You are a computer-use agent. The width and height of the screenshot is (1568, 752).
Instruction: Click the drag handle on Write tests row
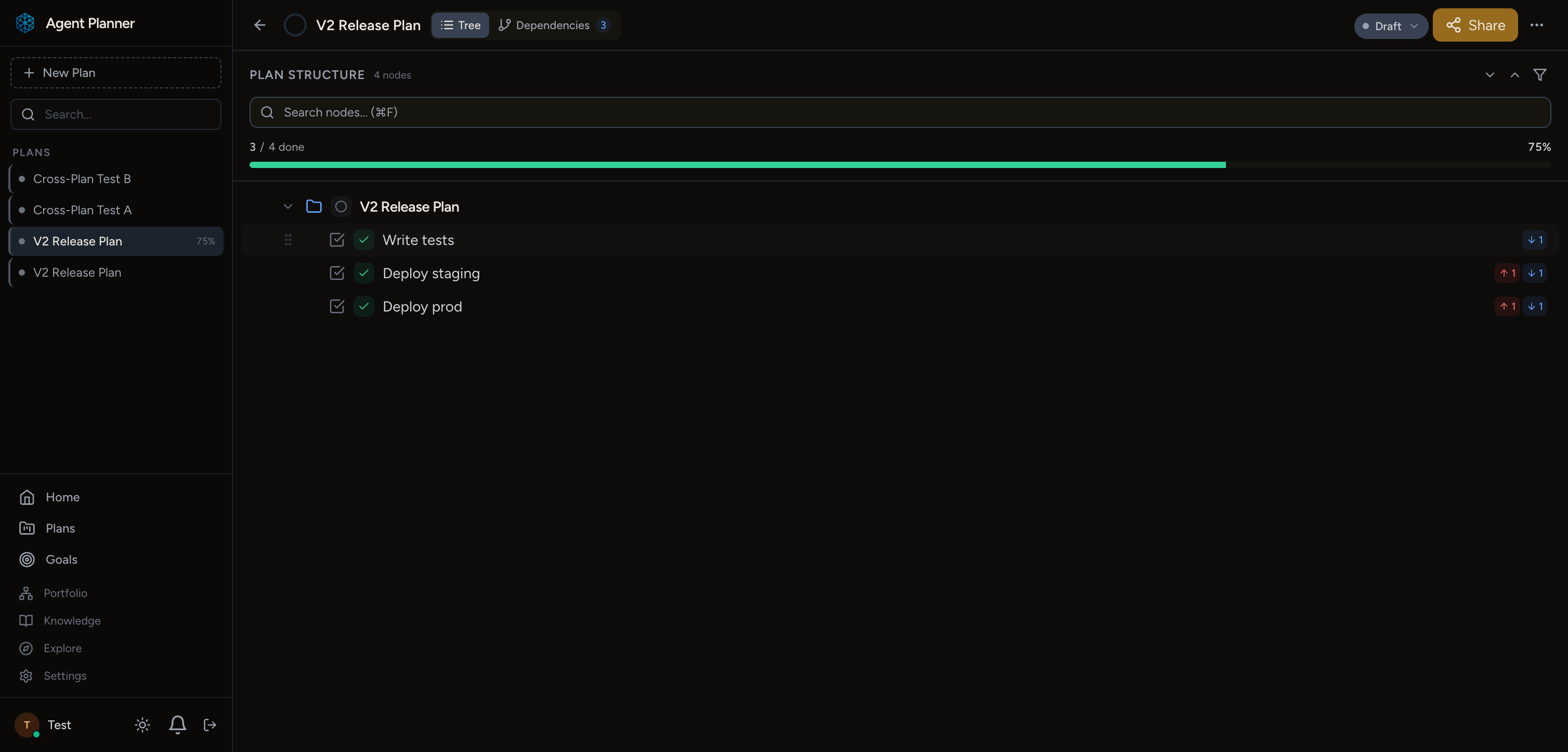(x=288, y=240)
